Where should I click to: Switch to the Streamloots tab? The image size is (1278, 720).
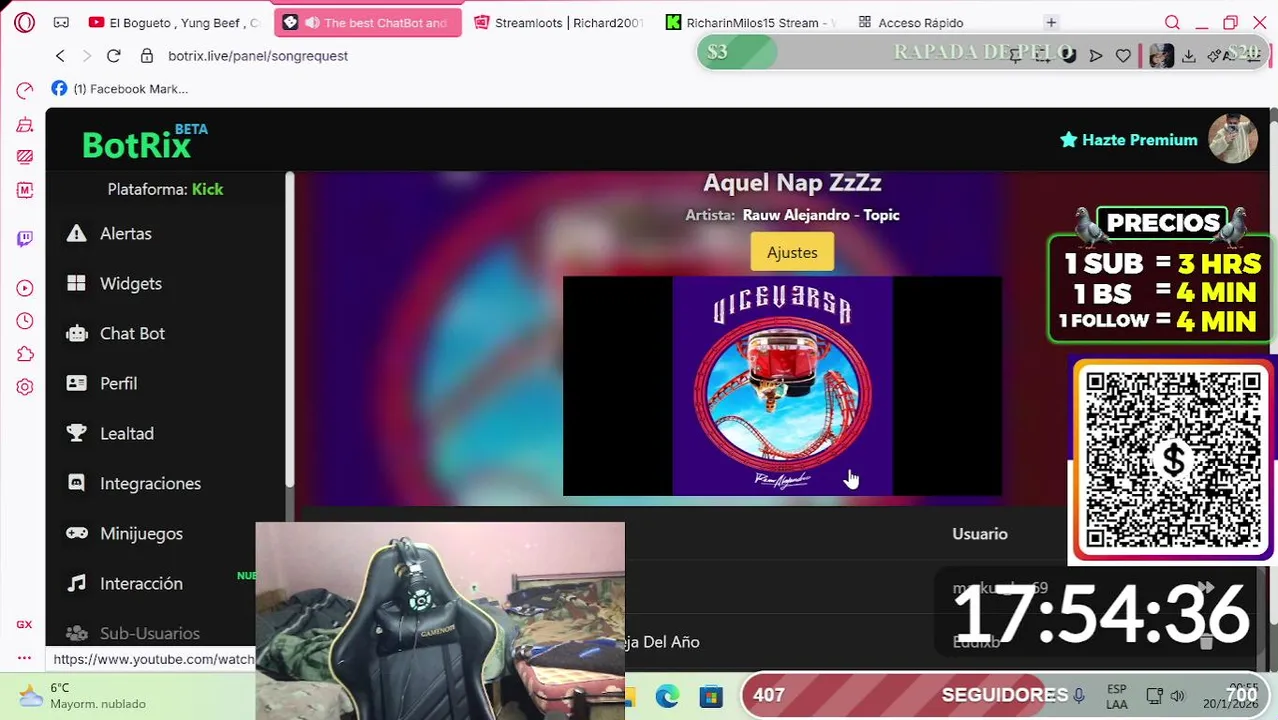pos(558,22)
